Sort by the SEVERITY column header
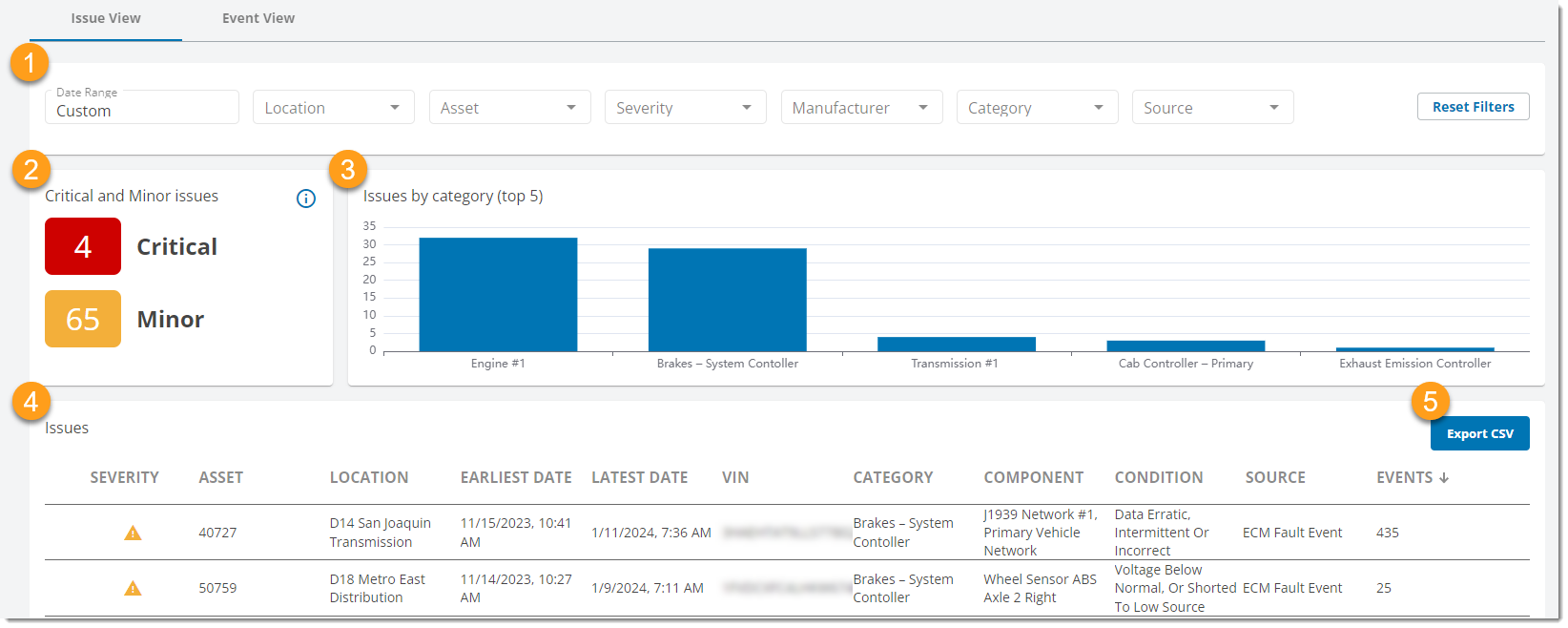The width and height of the screenshot is (1568, 628). (125, 477)
